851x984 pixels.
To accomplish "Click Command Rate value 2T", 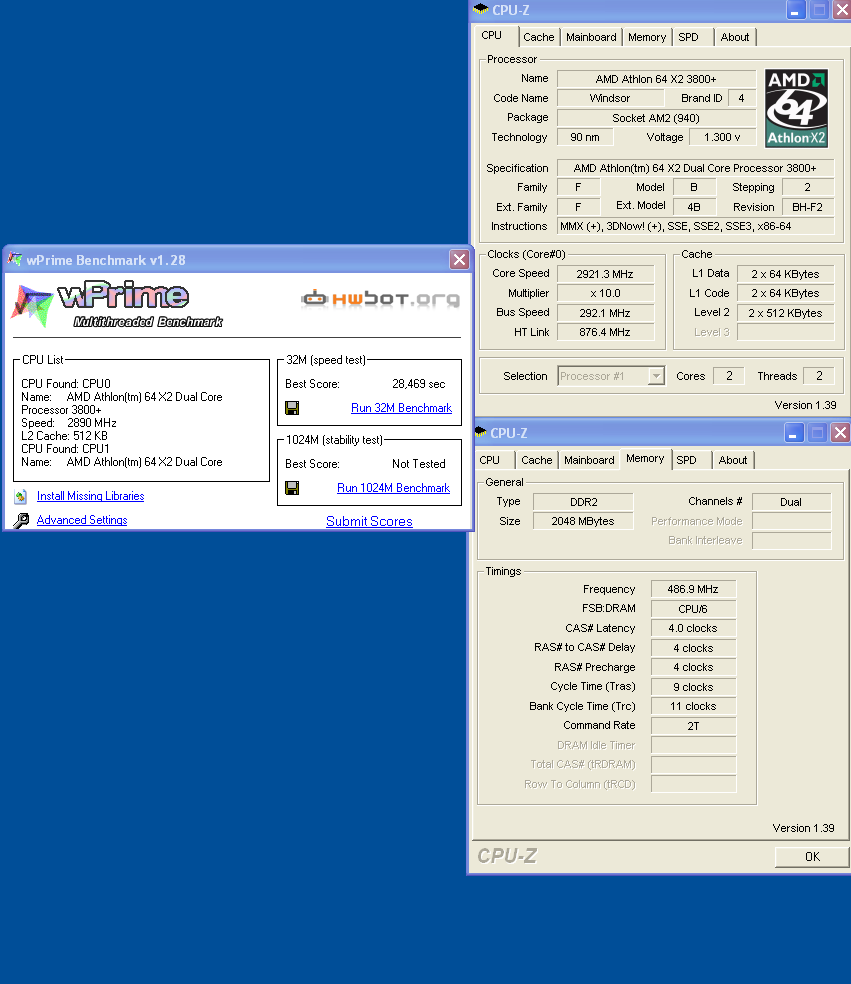I will pos(693,726).
